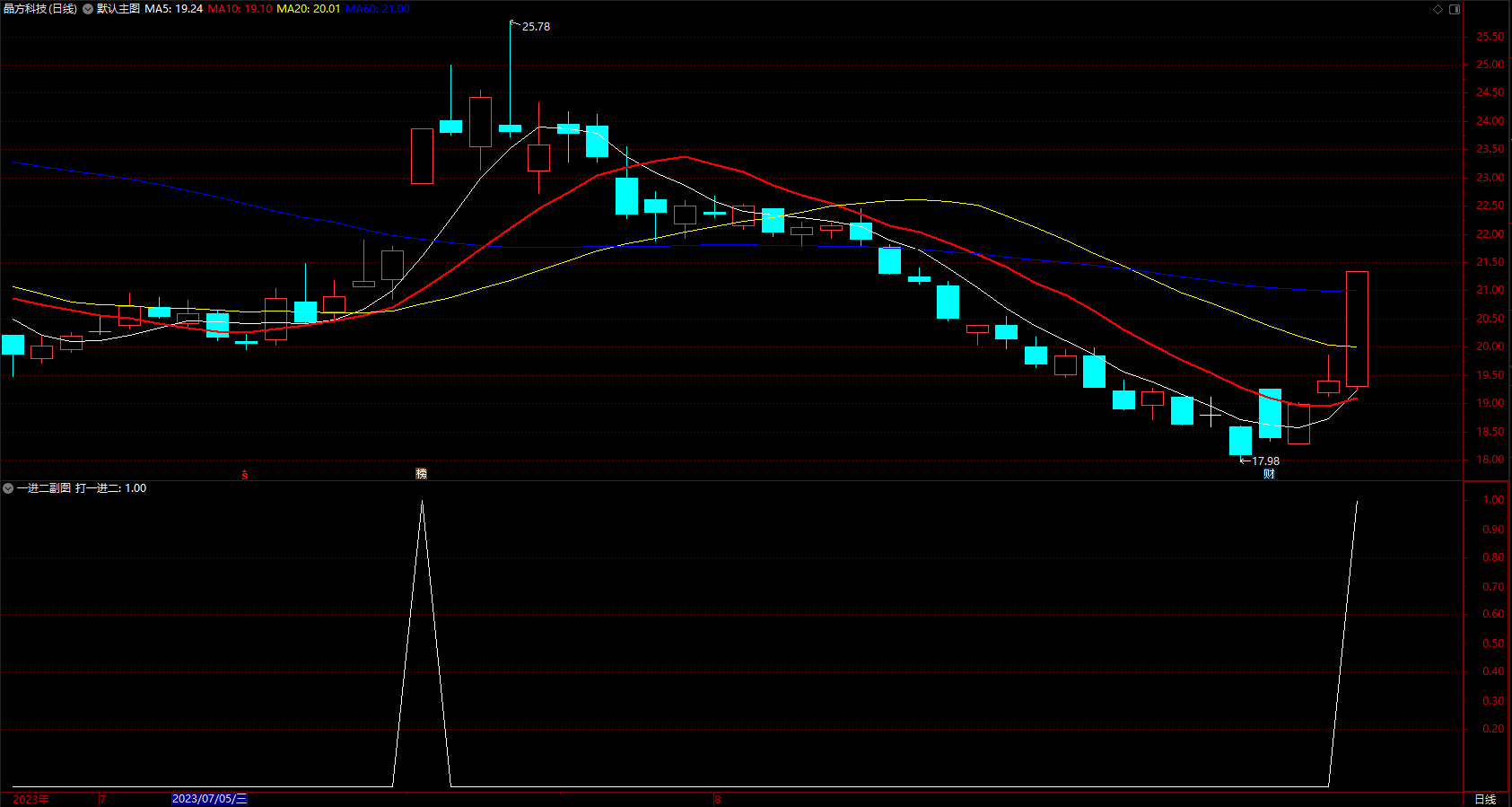The height and width of the screenshot is (807, 1512).
Task: Select the MA20: 20.01 indicator label
Action: [309, 9]
